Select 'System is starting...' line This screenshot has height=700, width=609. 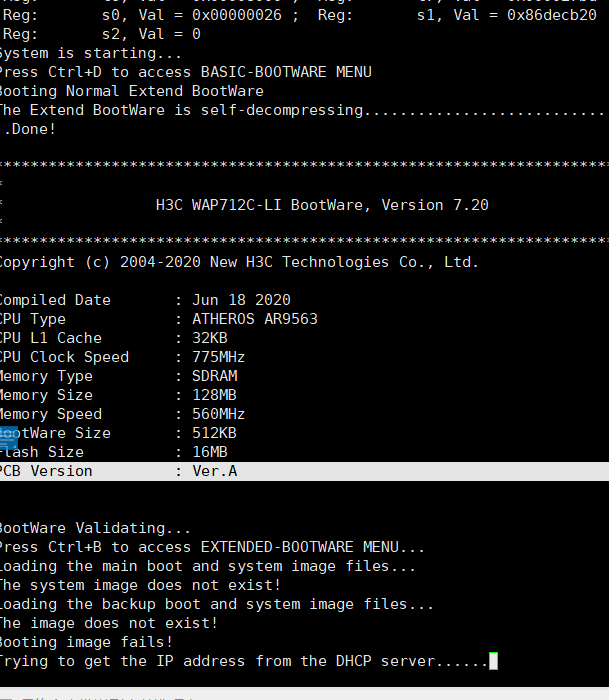tap(91, 54)
